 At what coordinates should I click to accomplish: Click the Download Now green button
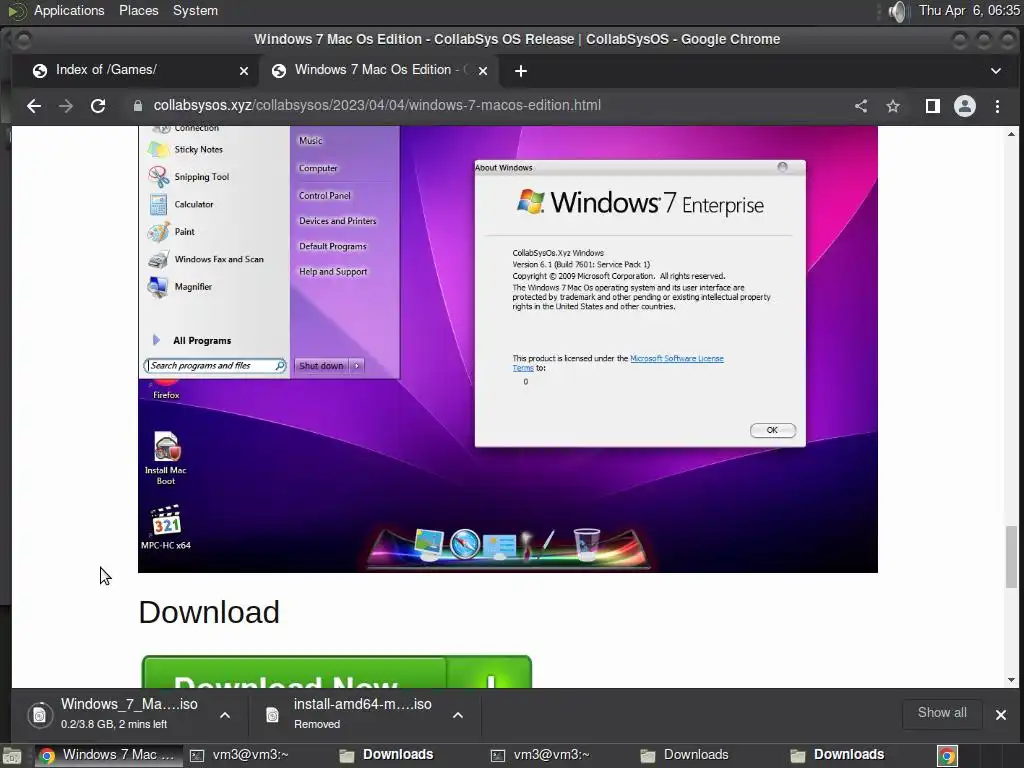pyautogui.click(x=336, y=672)
